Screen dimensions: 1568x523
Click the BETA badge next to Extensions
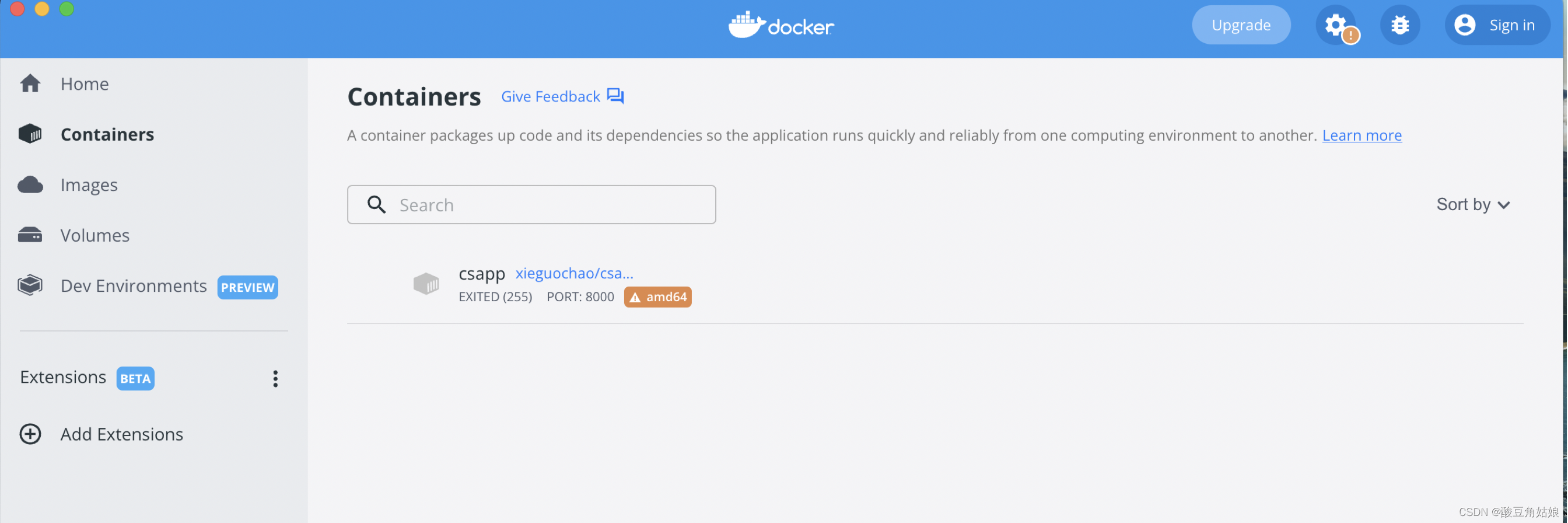[x=135, y=379]
